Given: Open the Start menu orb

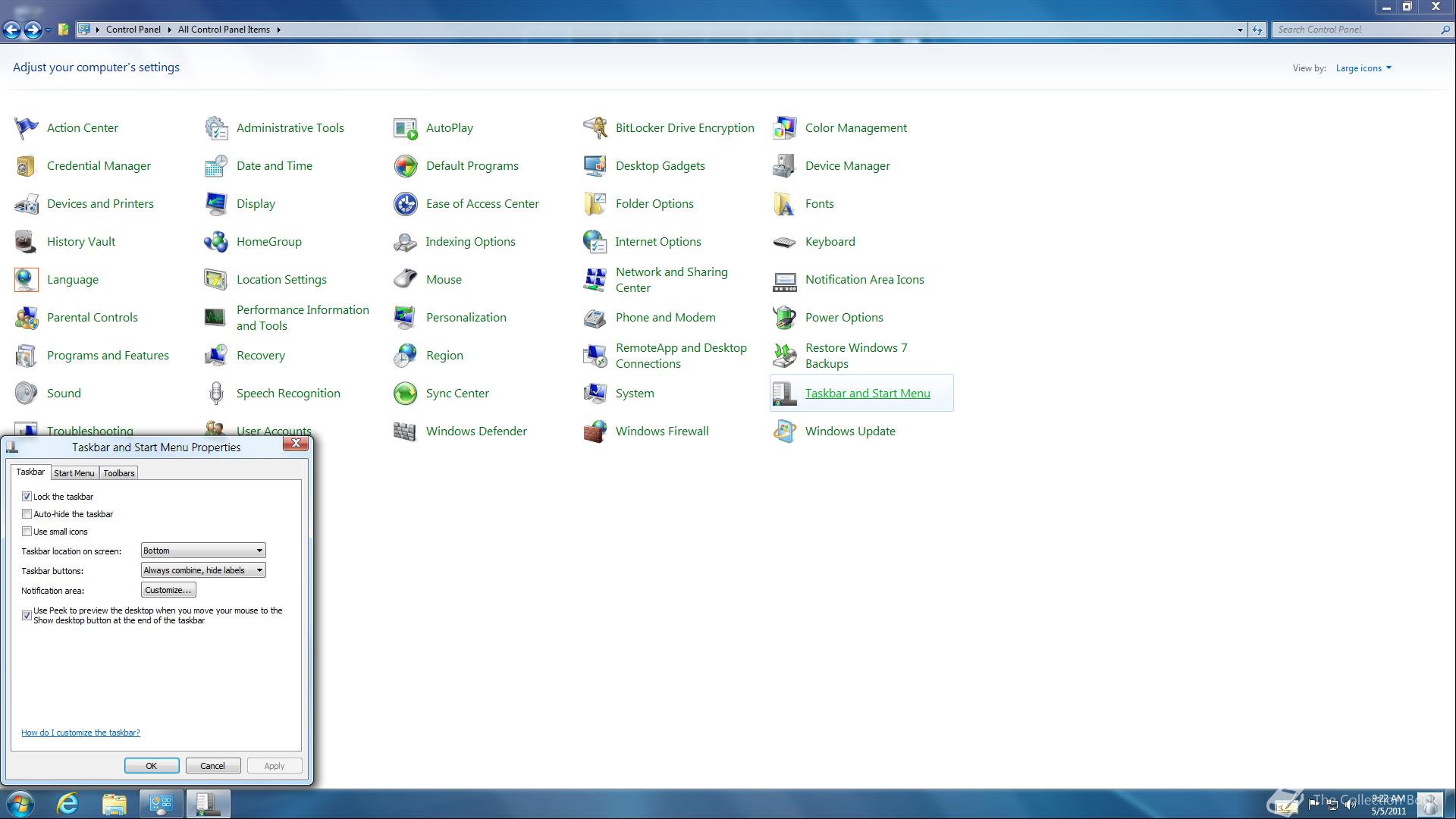Looking at the screenshot, I should tap(20, 804).
